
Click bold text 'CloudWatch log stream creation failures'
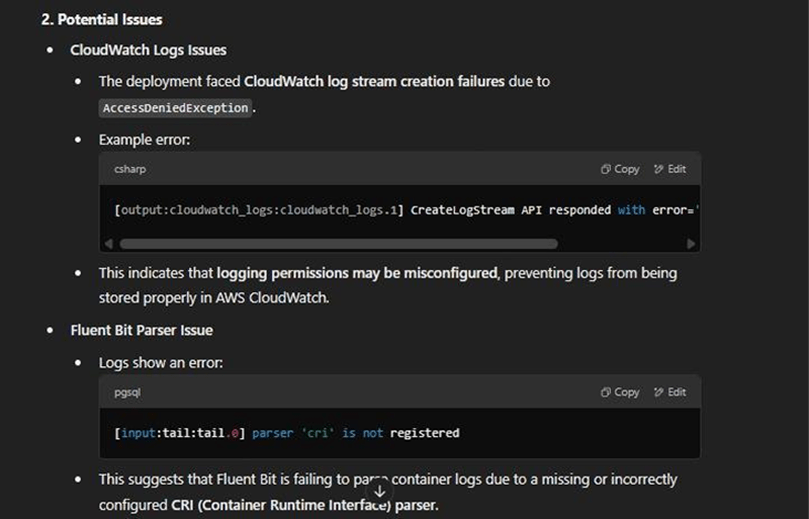point(374,82)
